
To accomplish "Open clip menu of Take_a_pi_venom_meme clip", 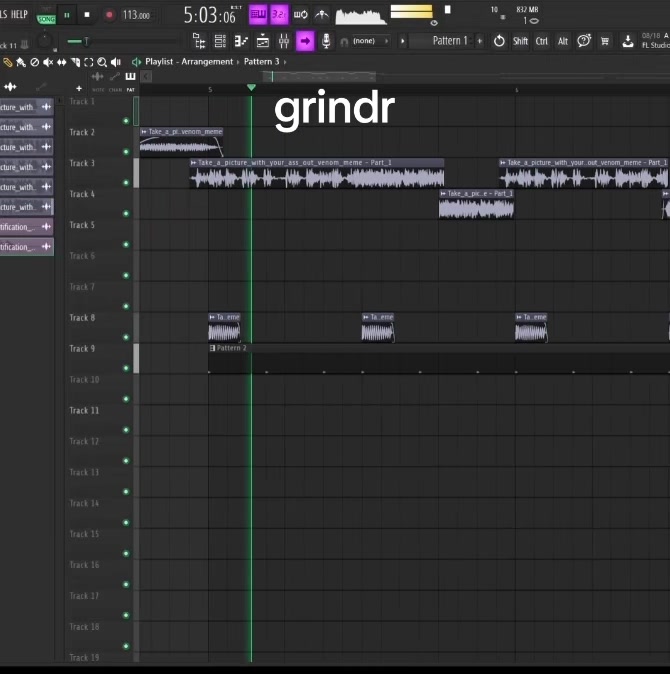I will click(144, 132).
